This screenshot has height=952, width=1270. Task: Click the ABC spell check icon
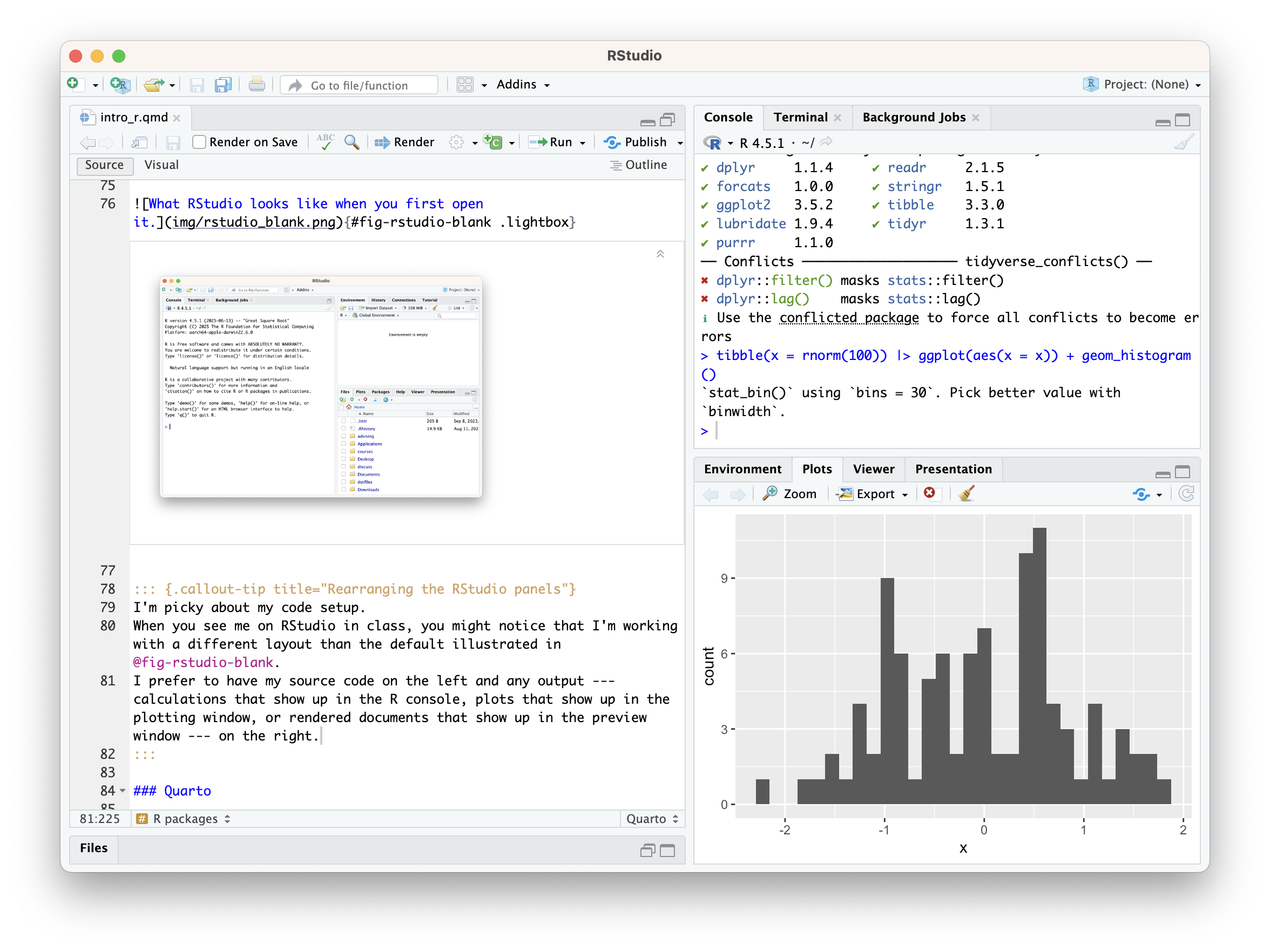click(326, 142)
